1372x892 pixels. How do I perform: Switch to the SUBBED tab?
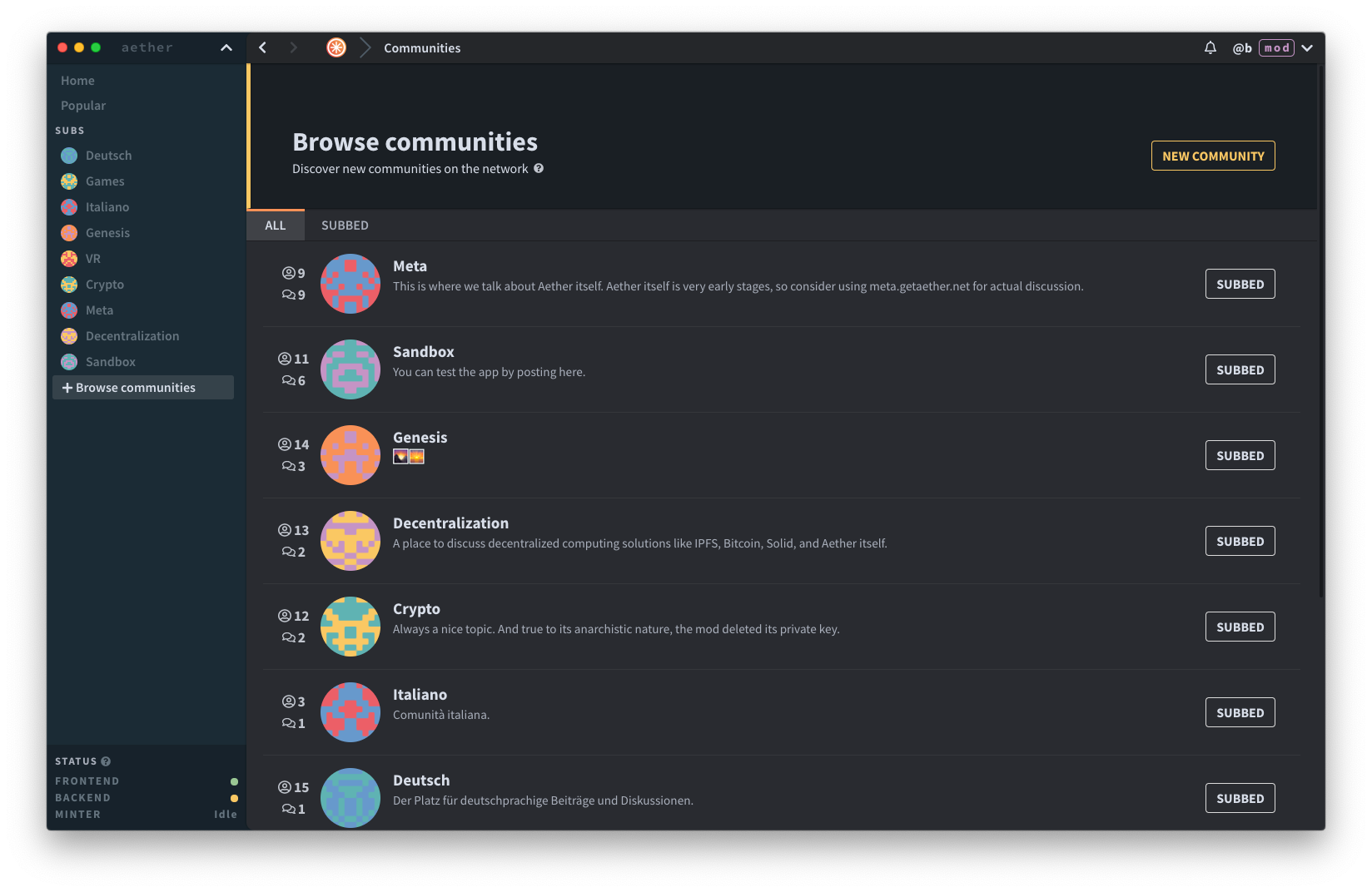tap(345, 225)
